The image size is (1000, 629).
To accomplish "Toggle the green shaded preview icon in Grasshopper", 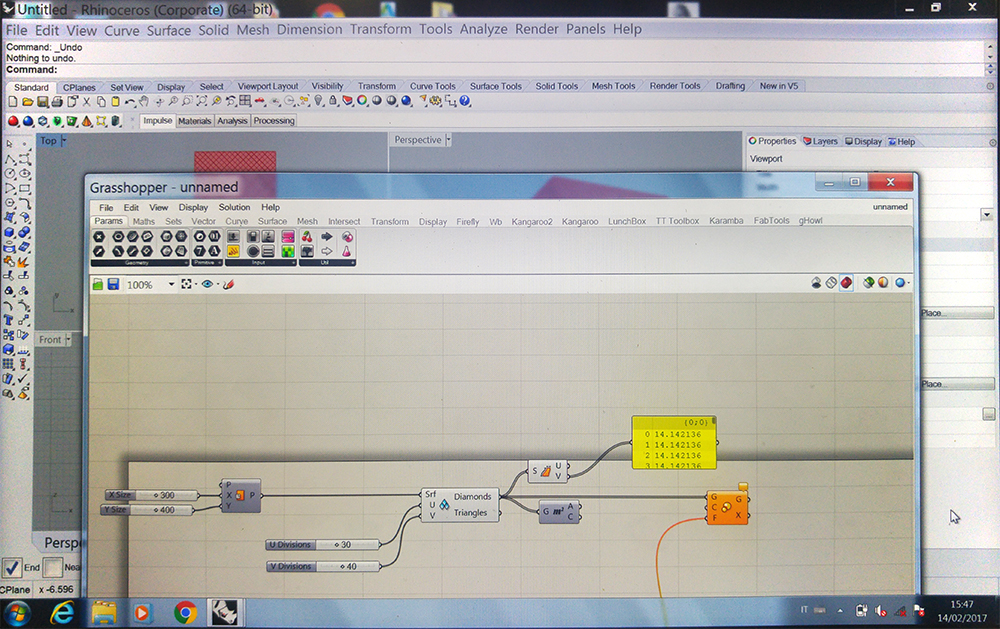I will (869, 283).
